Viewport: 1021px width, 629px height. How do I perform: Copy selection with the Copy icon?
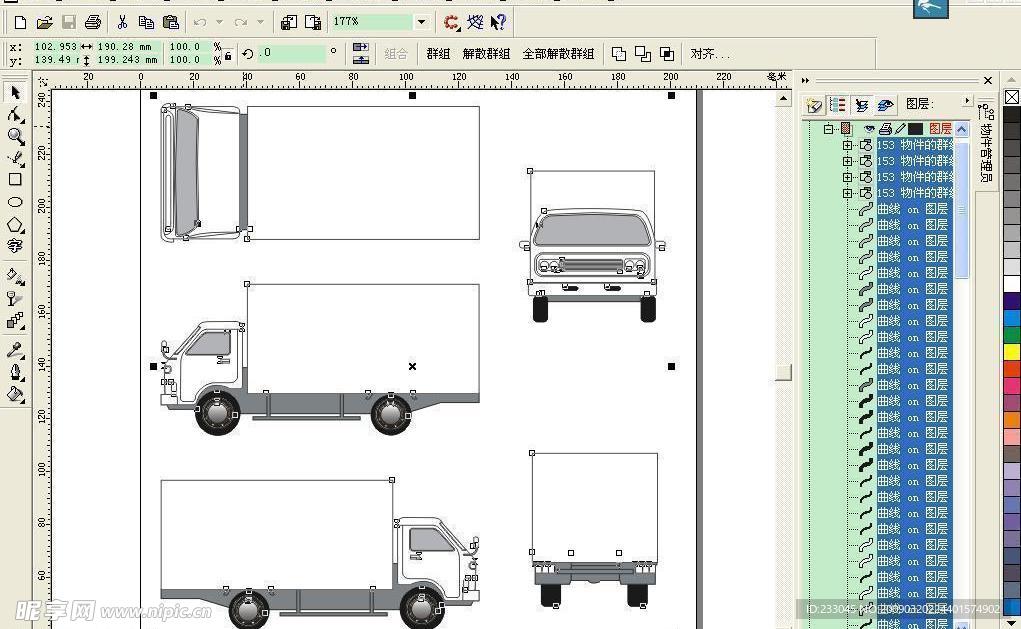point(146,23)
